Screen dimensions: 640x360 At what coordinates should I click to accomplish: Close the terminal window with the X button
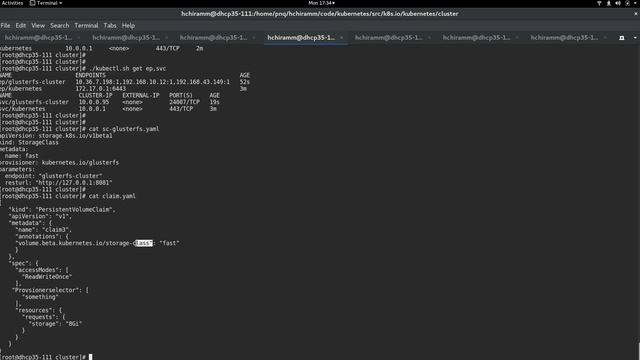click(636, 13)
